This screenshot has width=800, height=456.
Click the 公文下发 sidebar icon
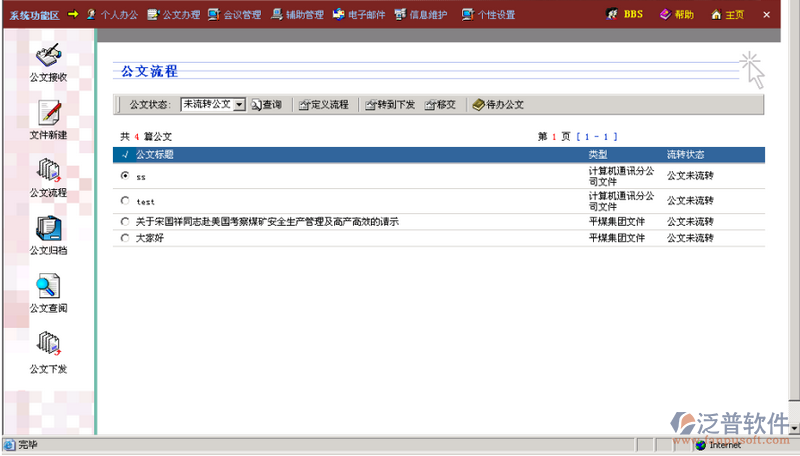click(49, 343)
